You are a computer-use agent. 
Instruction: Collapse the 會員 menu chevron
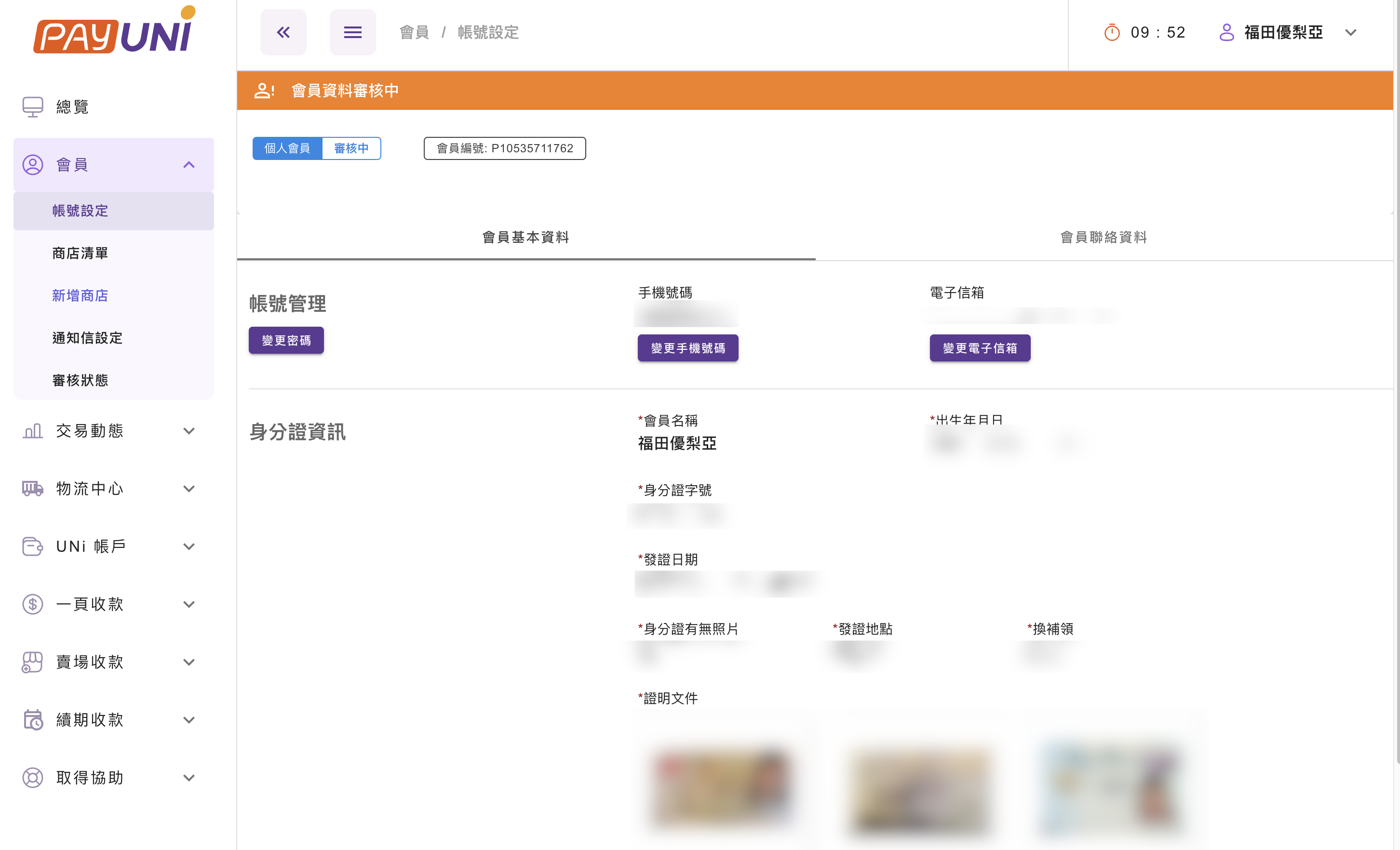click(x=188, y=165)
